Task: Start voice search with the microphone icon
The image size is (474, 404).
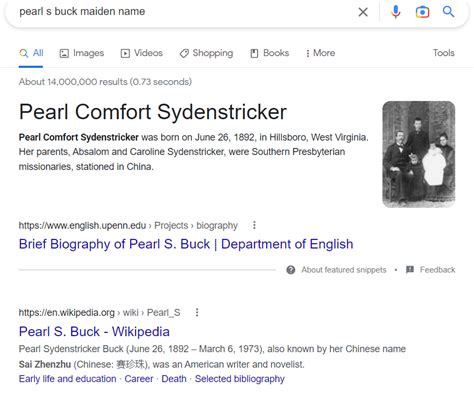Action: (396, 12)
